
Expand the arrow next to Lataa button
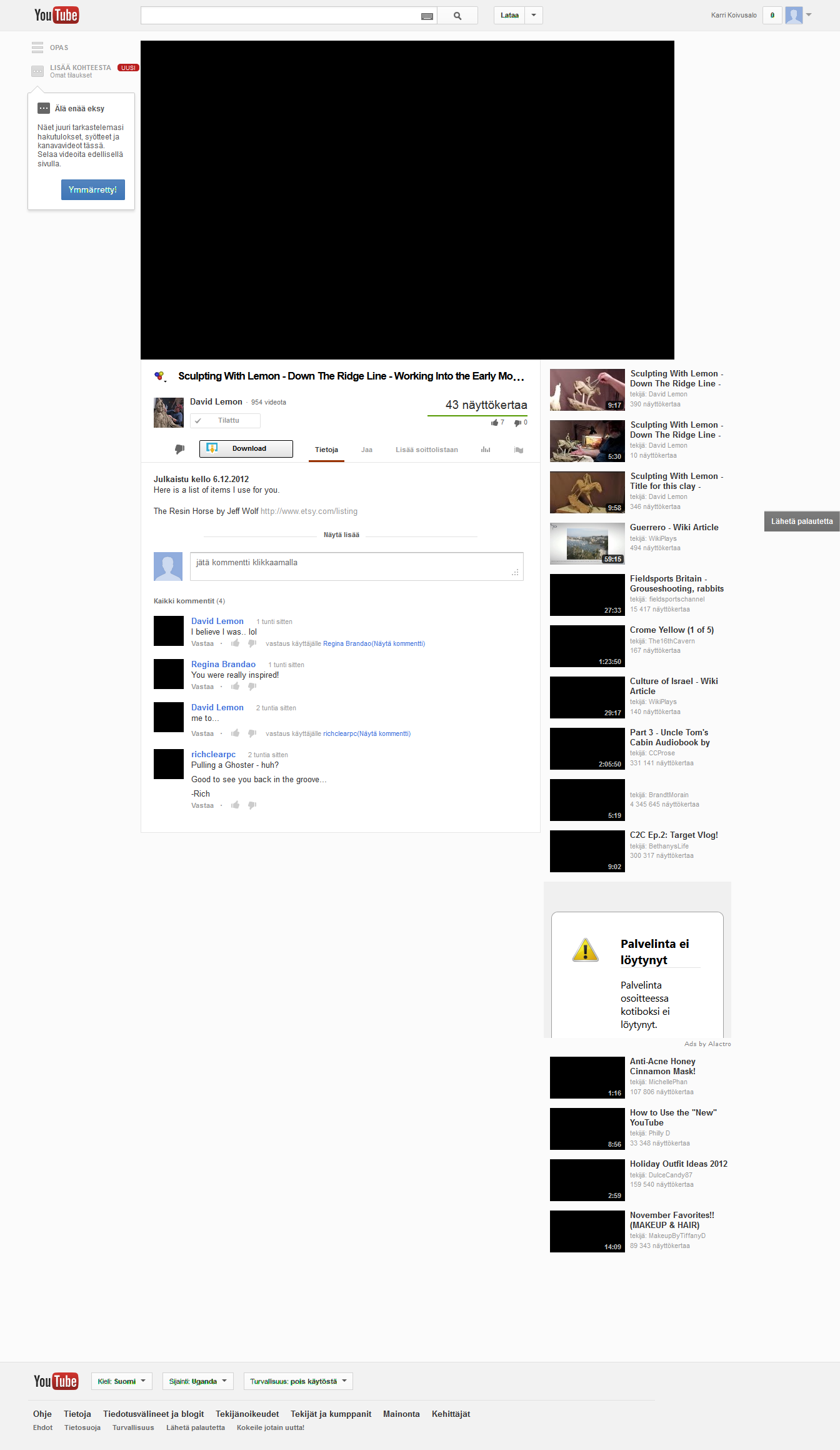point(534,16)
